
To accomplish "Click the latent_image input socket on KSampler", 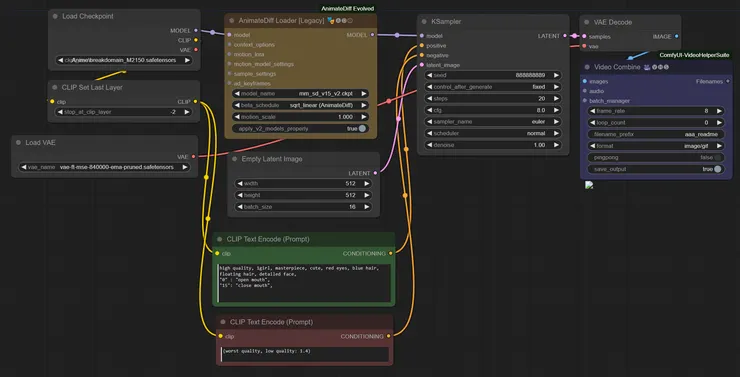I will coord(421,65).
